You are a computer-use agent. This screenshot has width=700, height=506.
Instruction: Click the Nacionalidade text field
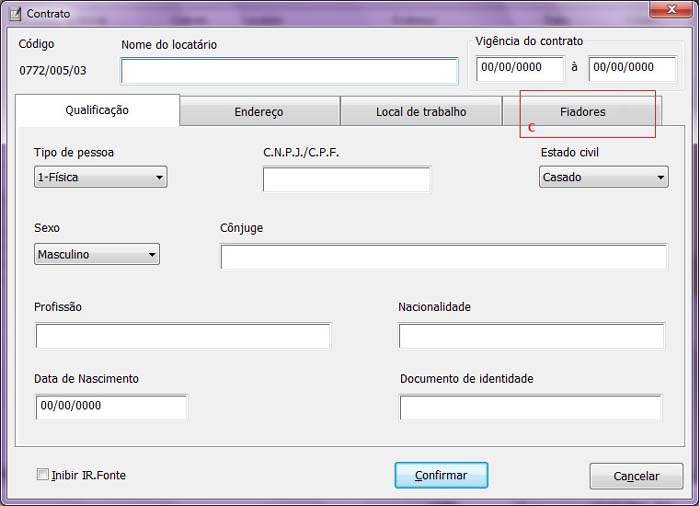click(531, 336)
